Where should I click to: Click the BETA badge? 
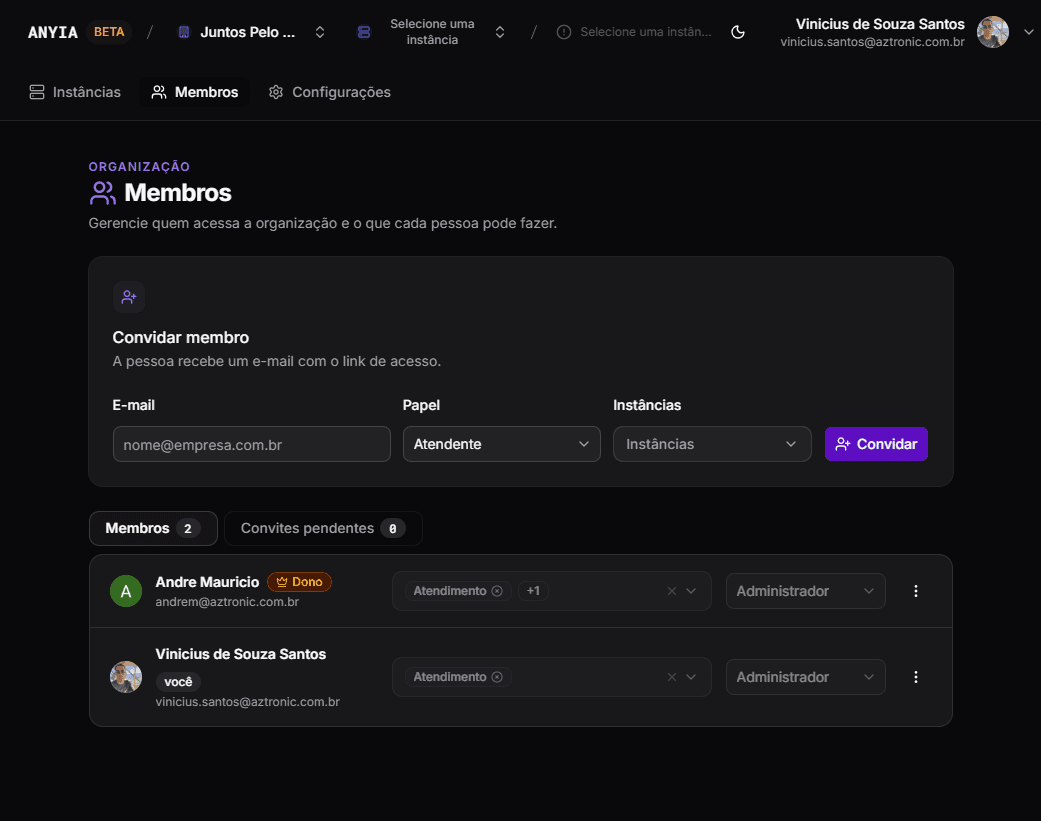coord(109,32)
